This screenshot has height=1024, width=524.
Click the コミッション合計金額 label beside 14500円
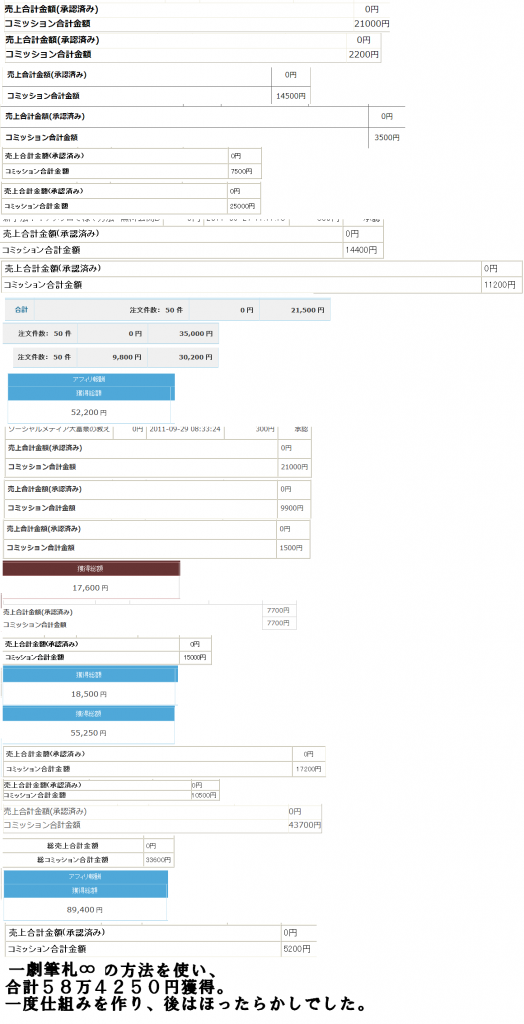pos(43,95)
